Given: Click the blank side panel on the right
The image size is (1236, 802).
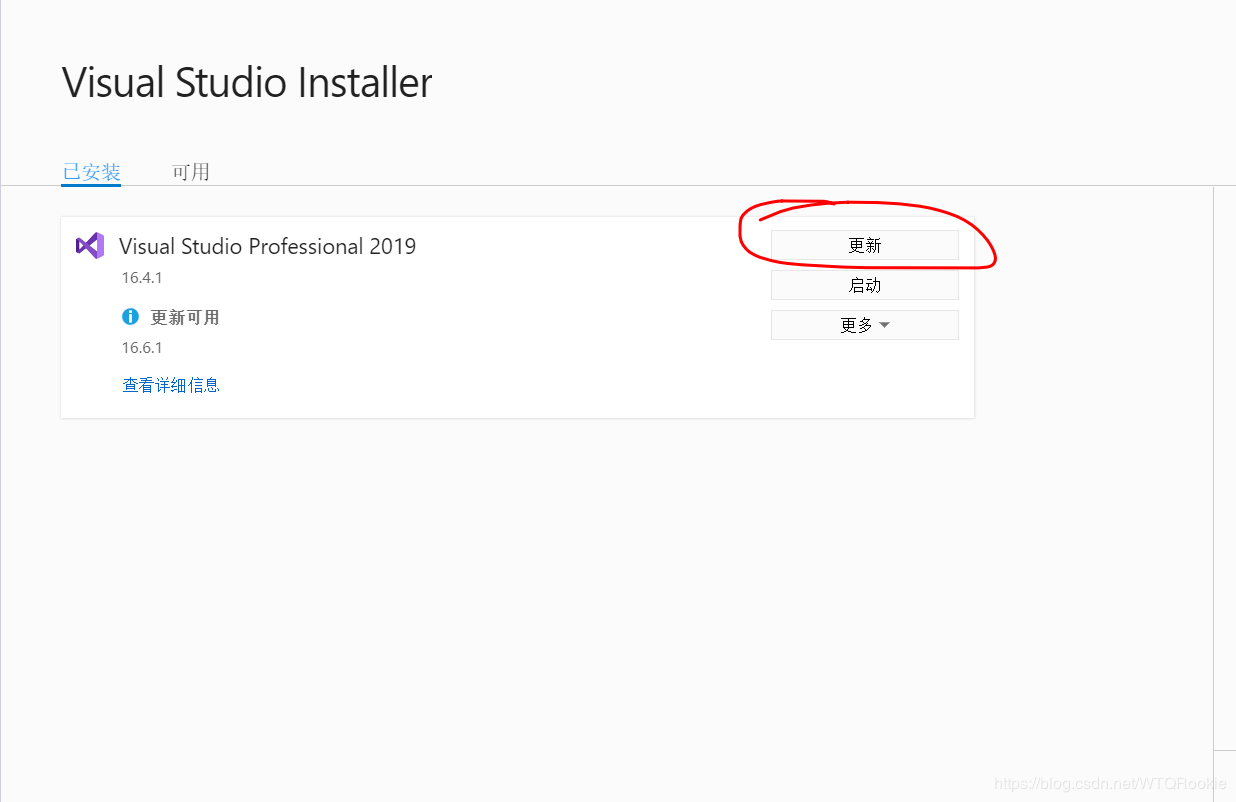Looking at the screenshot, I should [1224, 450].
